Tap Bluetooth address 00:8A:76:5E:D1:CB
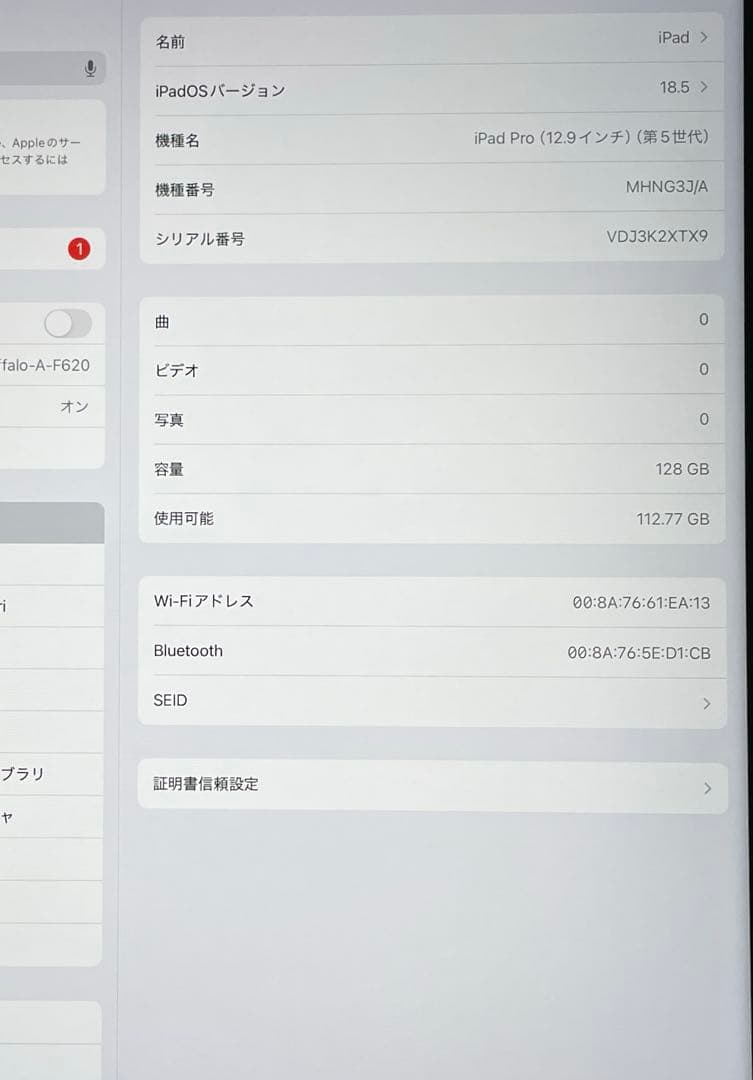 pyautogui.click(x=639, y=653)
